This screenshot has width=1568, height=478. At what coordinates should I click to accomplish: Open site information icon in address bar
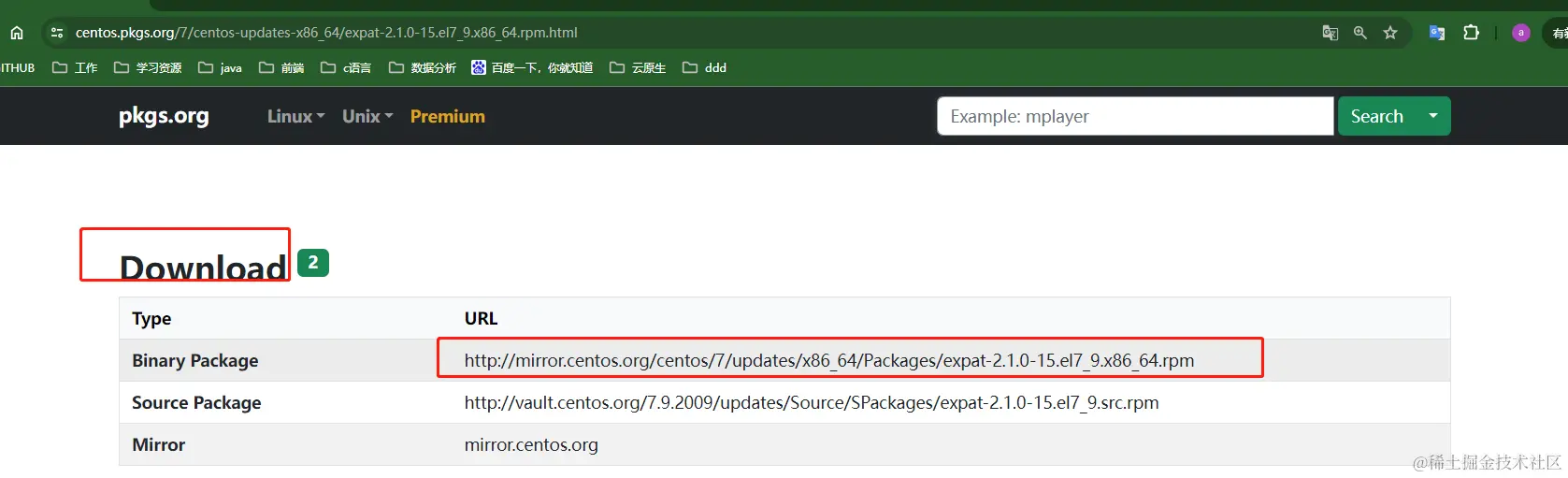(x=57, y=33)
